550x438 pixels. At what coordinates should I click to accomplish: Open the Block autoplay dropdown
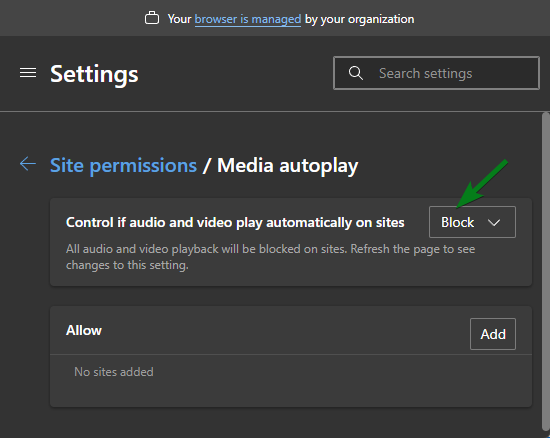[x=472, y=222]
